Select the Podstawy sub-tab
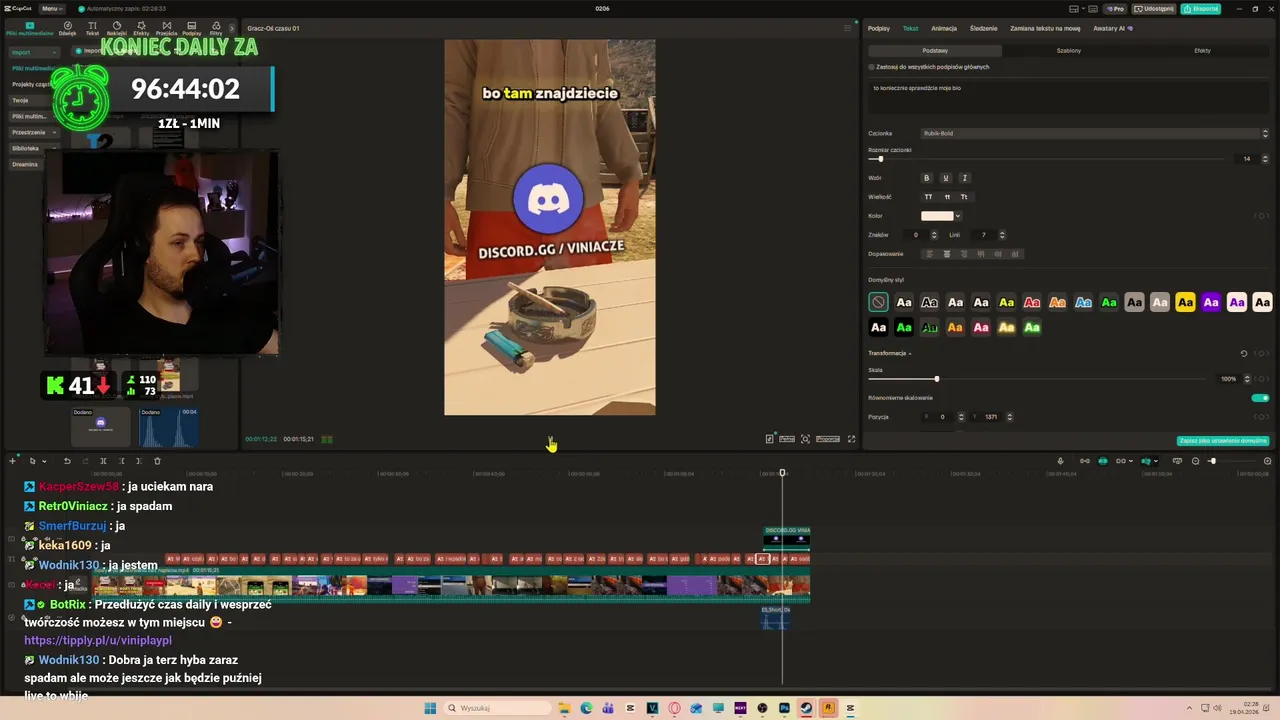The width and height of the screenshot is (1280, 720). [935, 50]
